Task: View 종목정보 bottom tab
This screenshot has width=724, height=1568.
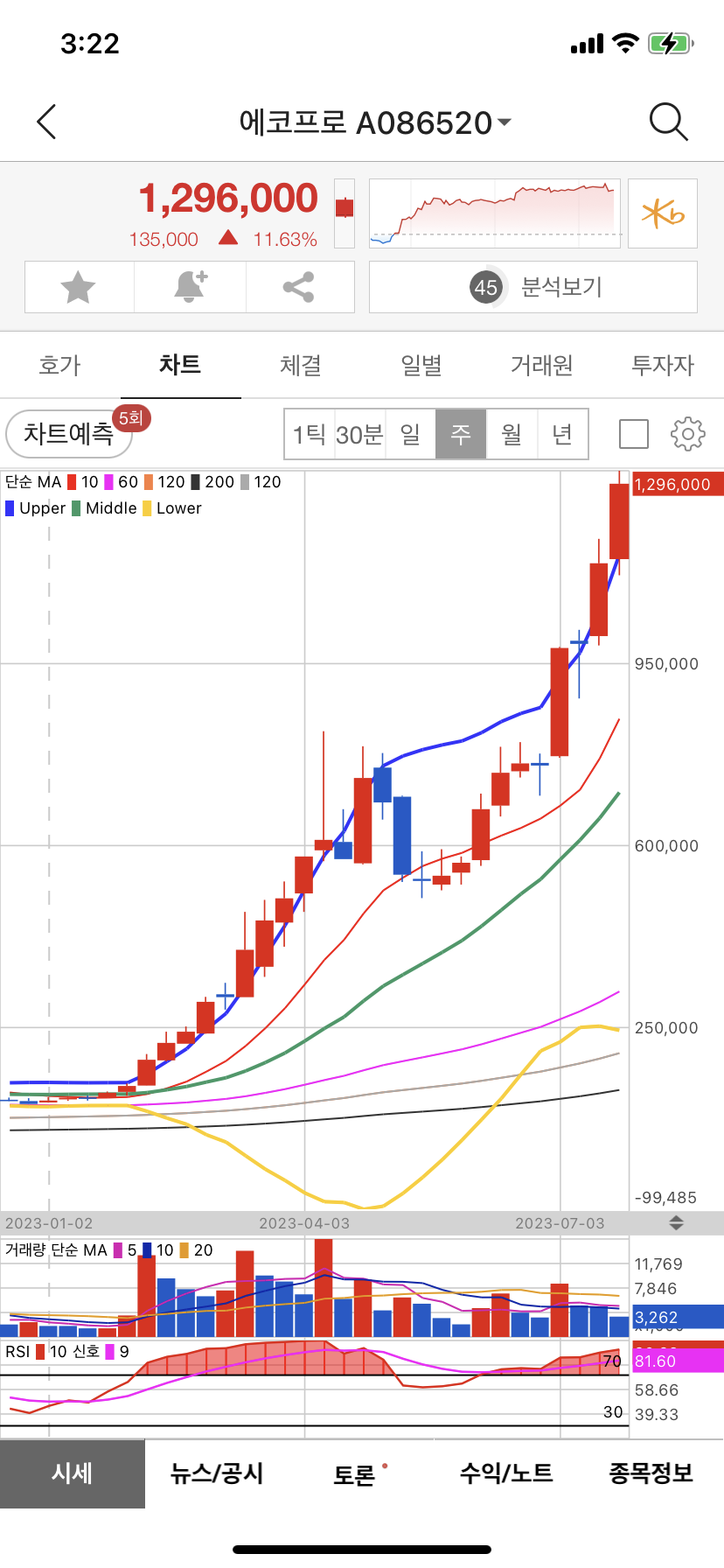Action: [x=651, y=1473]
